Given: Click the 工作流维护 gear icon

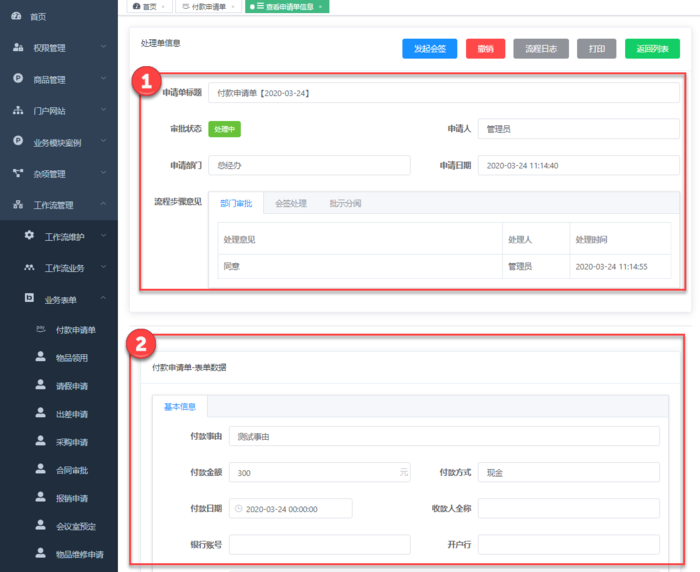Looking at the screenshot, I should coord(29,236).
